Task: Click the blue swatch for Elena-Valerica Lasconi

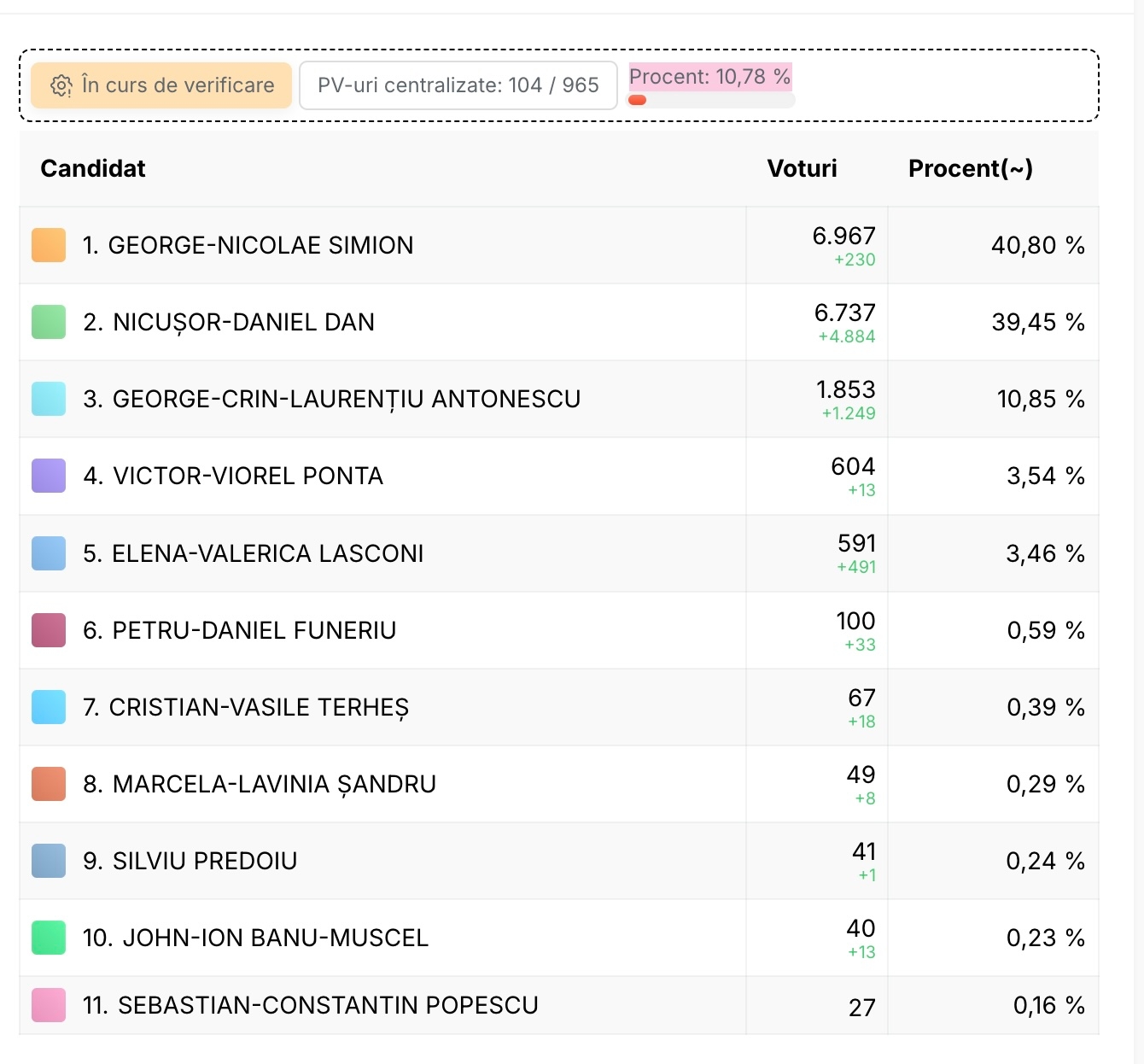Action: point(49,553)
